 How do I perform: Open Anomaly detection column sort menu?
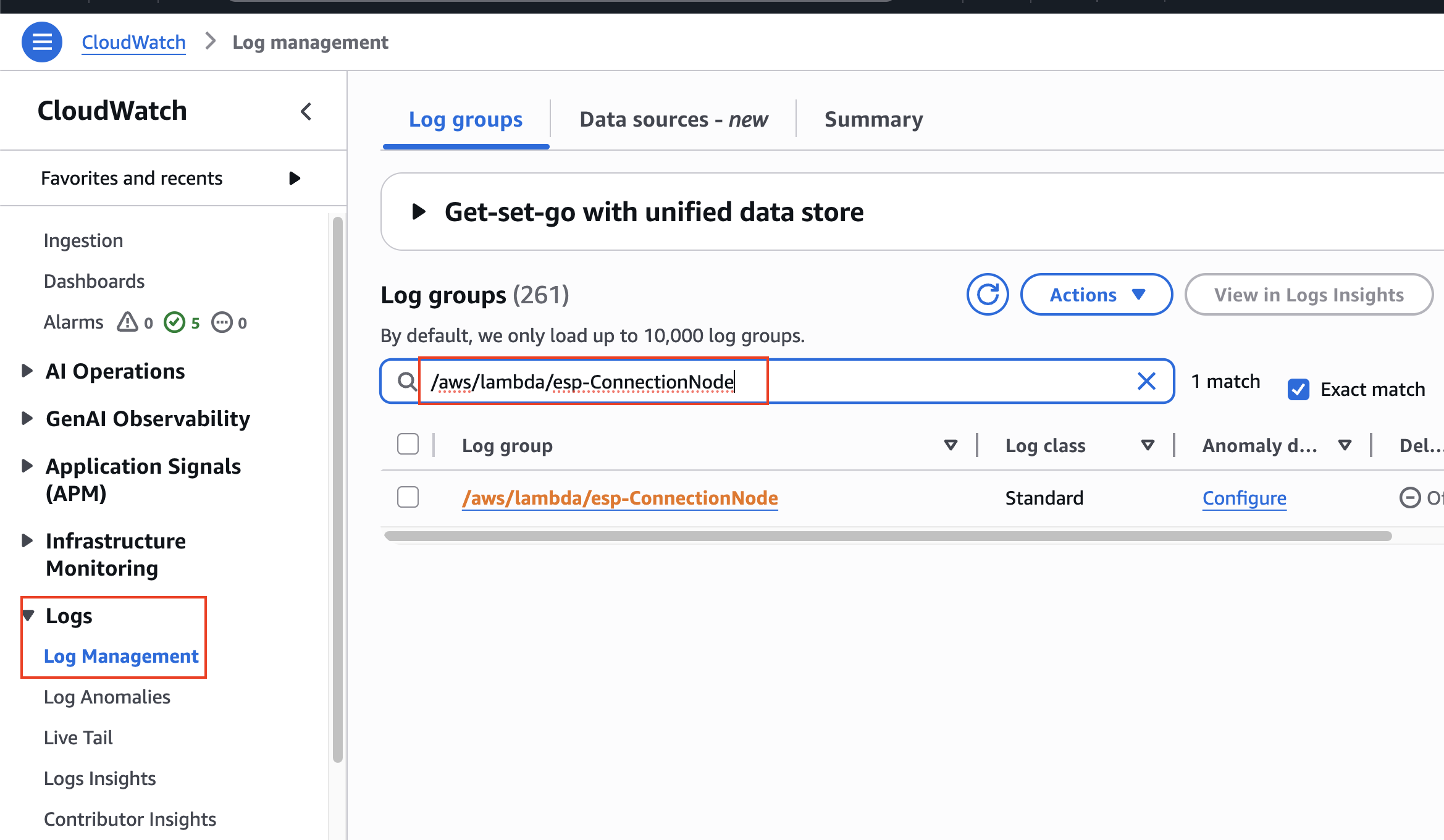(x=1345, y=445)
